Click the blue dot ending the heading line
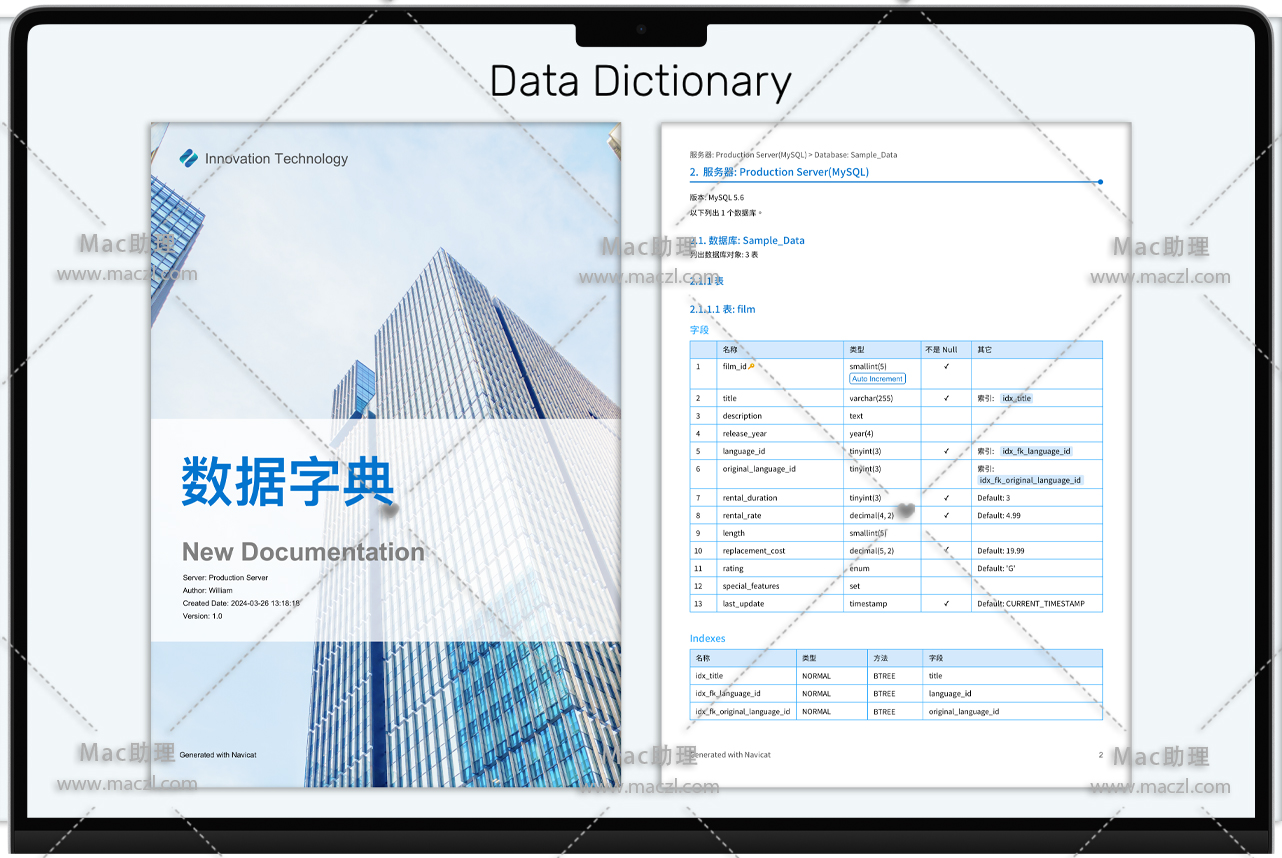Viewport: 1282px width, 858px height. [x=1100, y=182]
